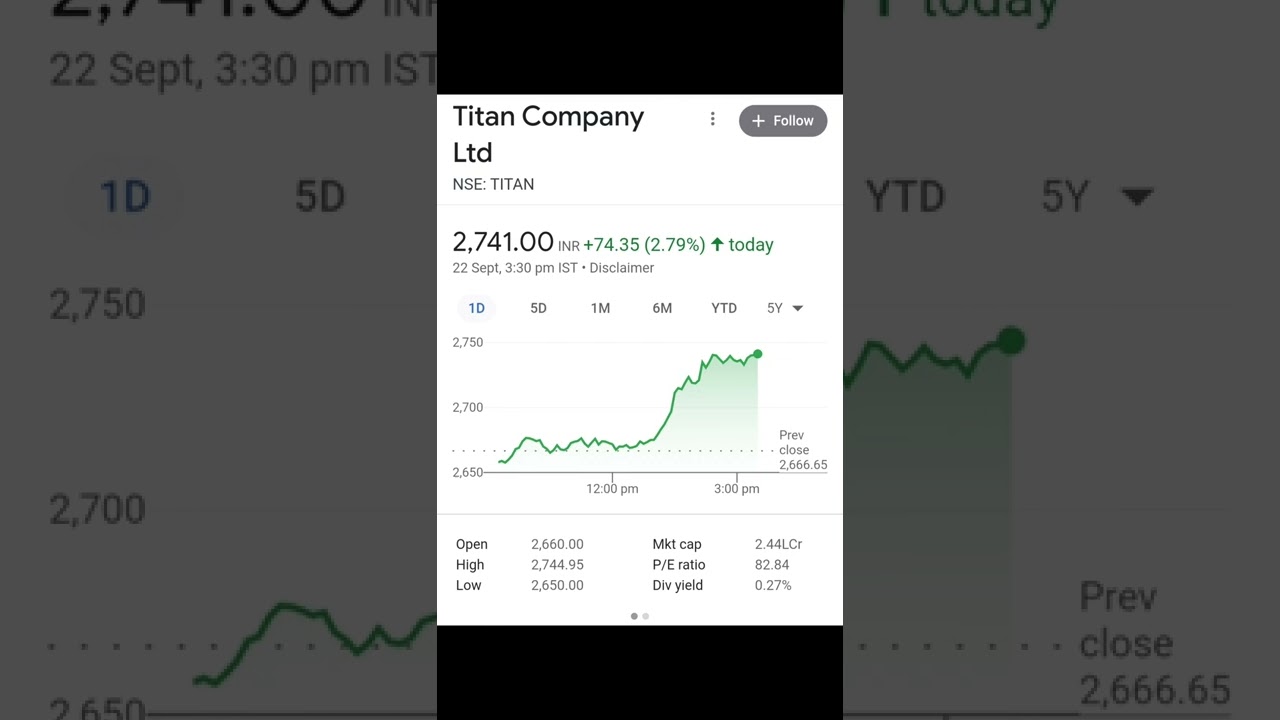Image resolution: width=1280 pixels, height=720 pixels.
Task: Expand the 5Y range dropdown arrow
Action: point(798,308)
